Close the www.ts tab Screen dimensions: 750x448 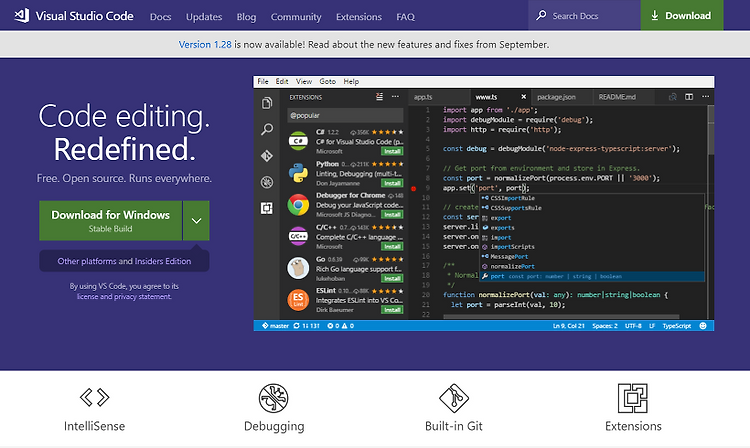click(523, 97)
